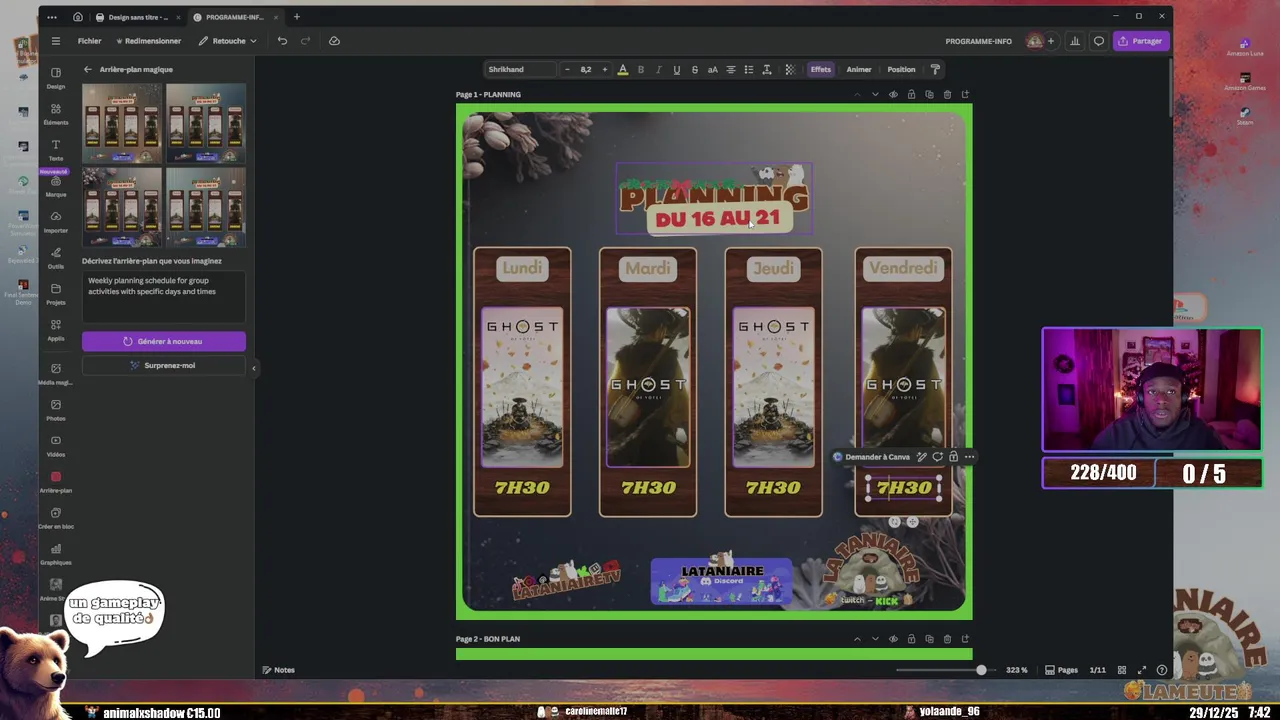Click Générer à nouveau button
Image resolution: width=1280 pixels, height=720 pixels.
coord(164,341)
